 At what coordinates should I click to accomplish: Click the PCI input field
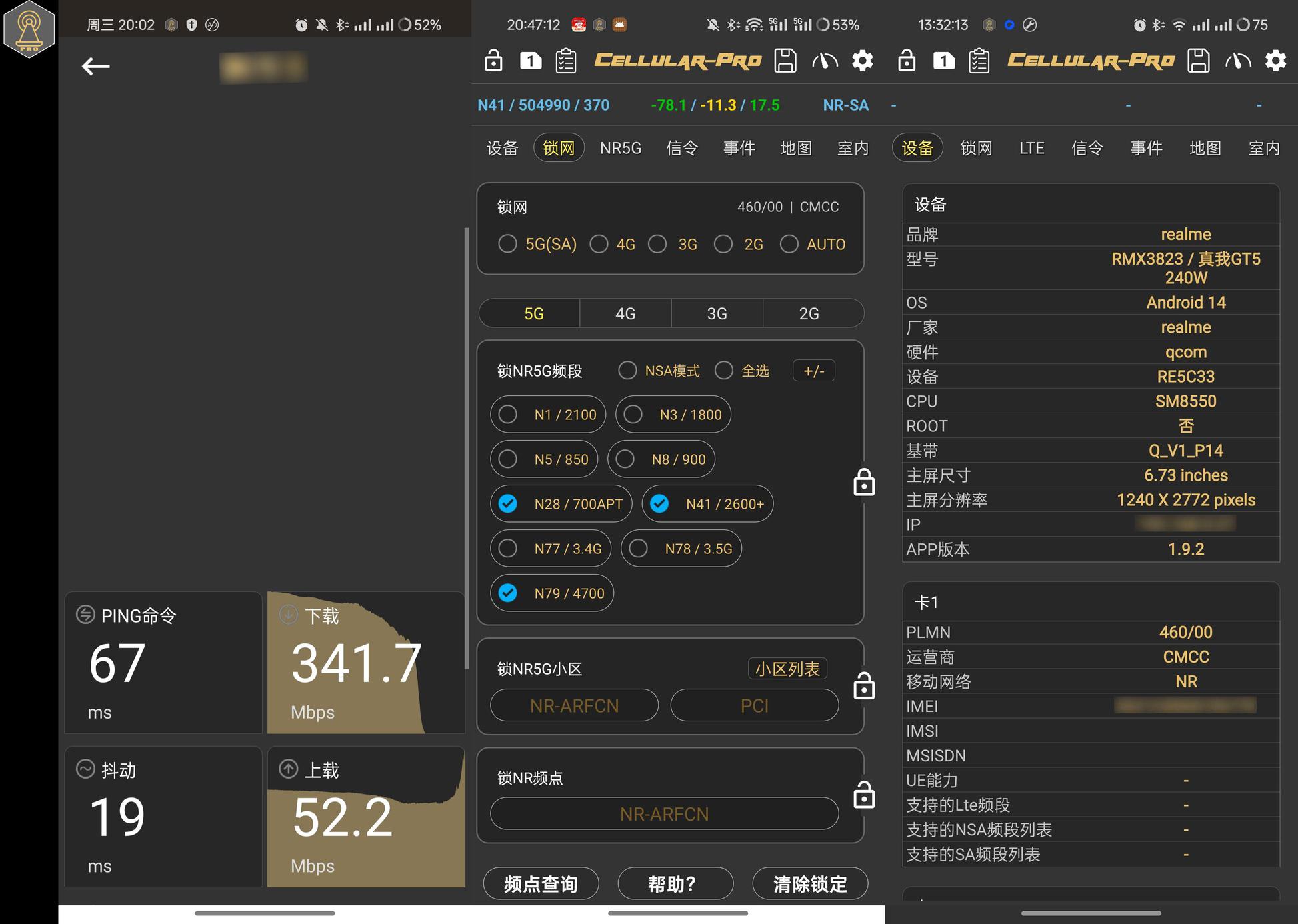pyautogui.click(x=754, y=705)
